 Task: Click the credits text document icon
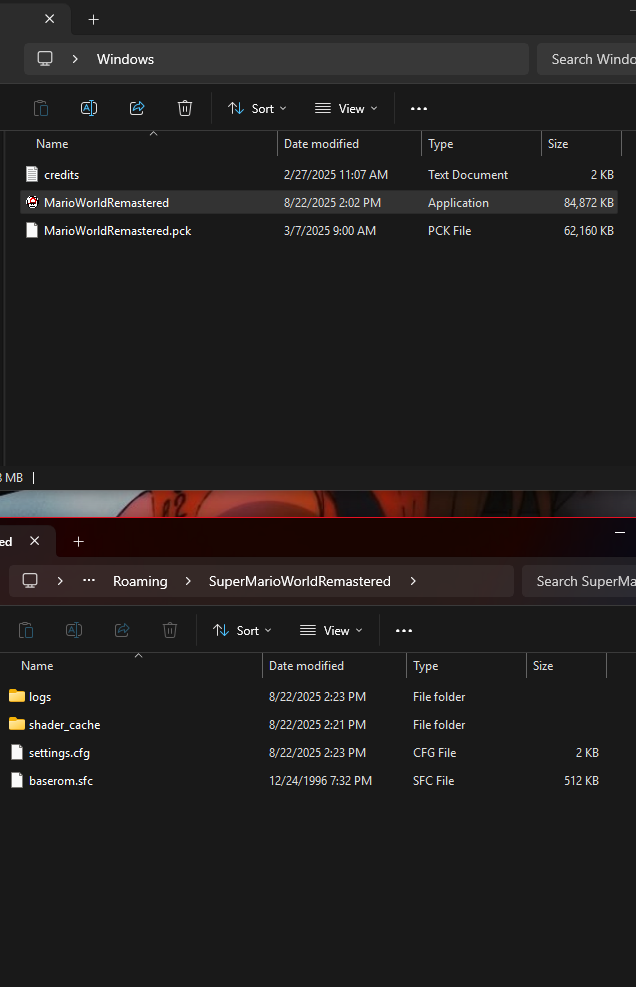[x=32, y=174]
